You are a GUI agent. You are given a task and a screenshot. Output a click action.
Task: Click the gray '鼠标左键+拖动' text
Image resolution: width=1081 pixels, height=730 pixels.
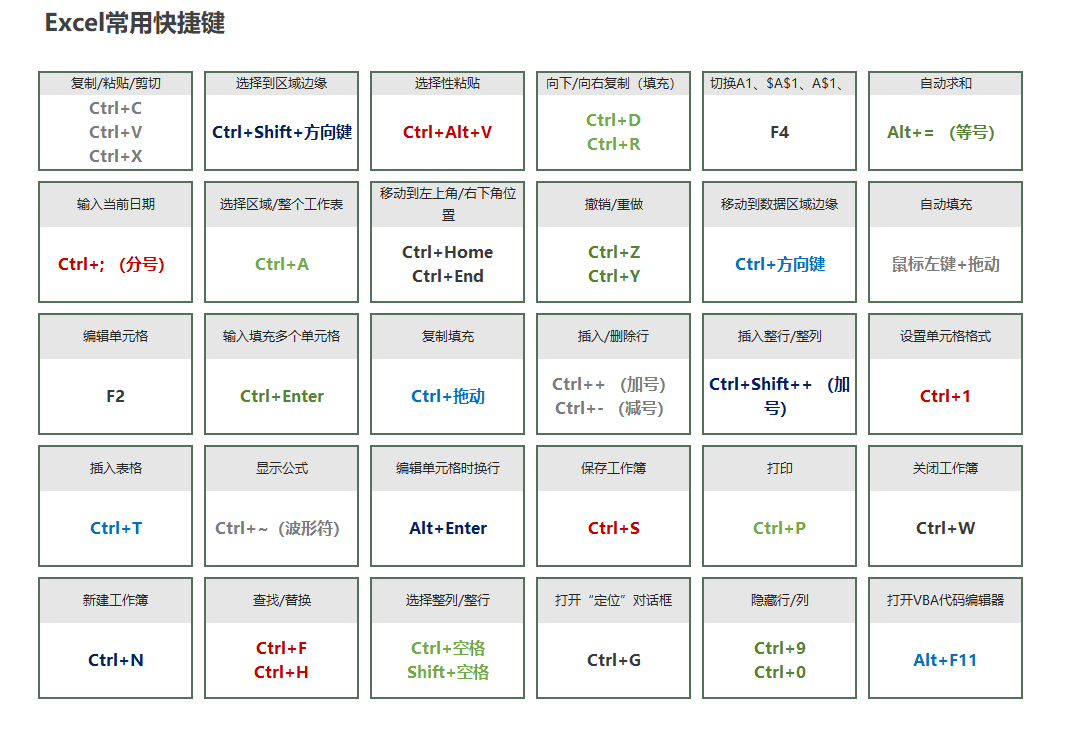pos(946,264)
